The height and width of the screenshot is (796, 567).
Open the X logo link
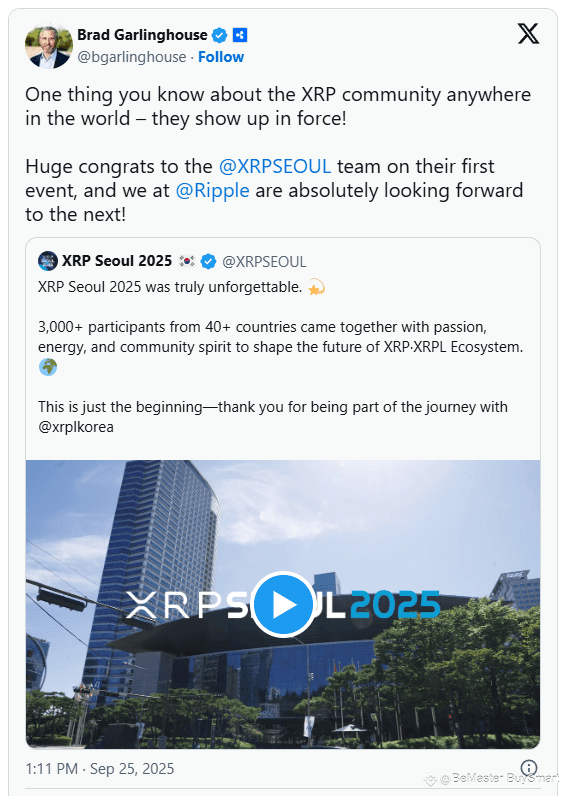[x=528, y=34]
